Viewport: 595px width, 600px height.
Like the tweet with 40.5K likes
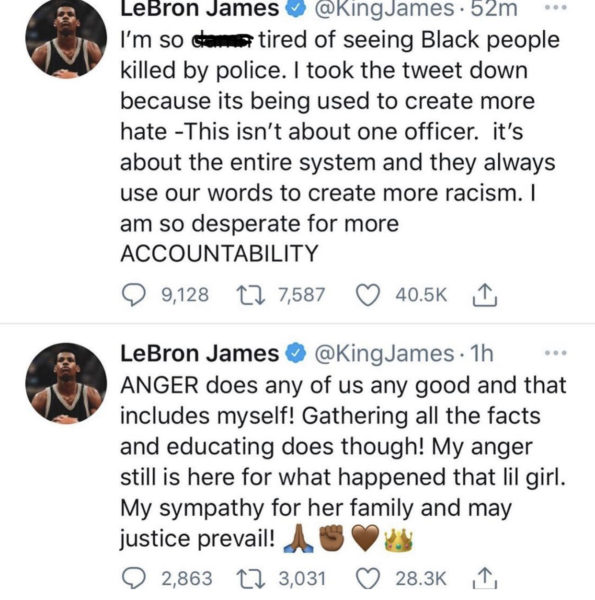[368, 295]
